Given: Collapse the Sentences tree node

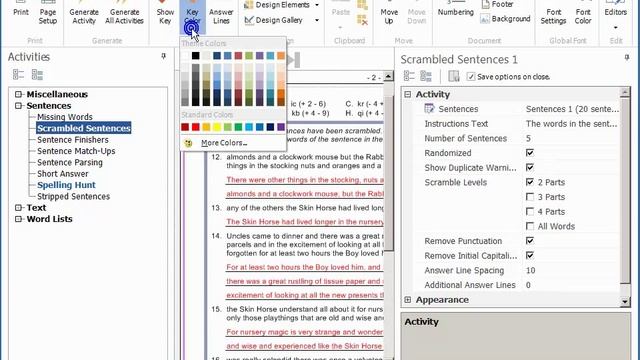Looking at the screenshot, I should click(18, 106).
